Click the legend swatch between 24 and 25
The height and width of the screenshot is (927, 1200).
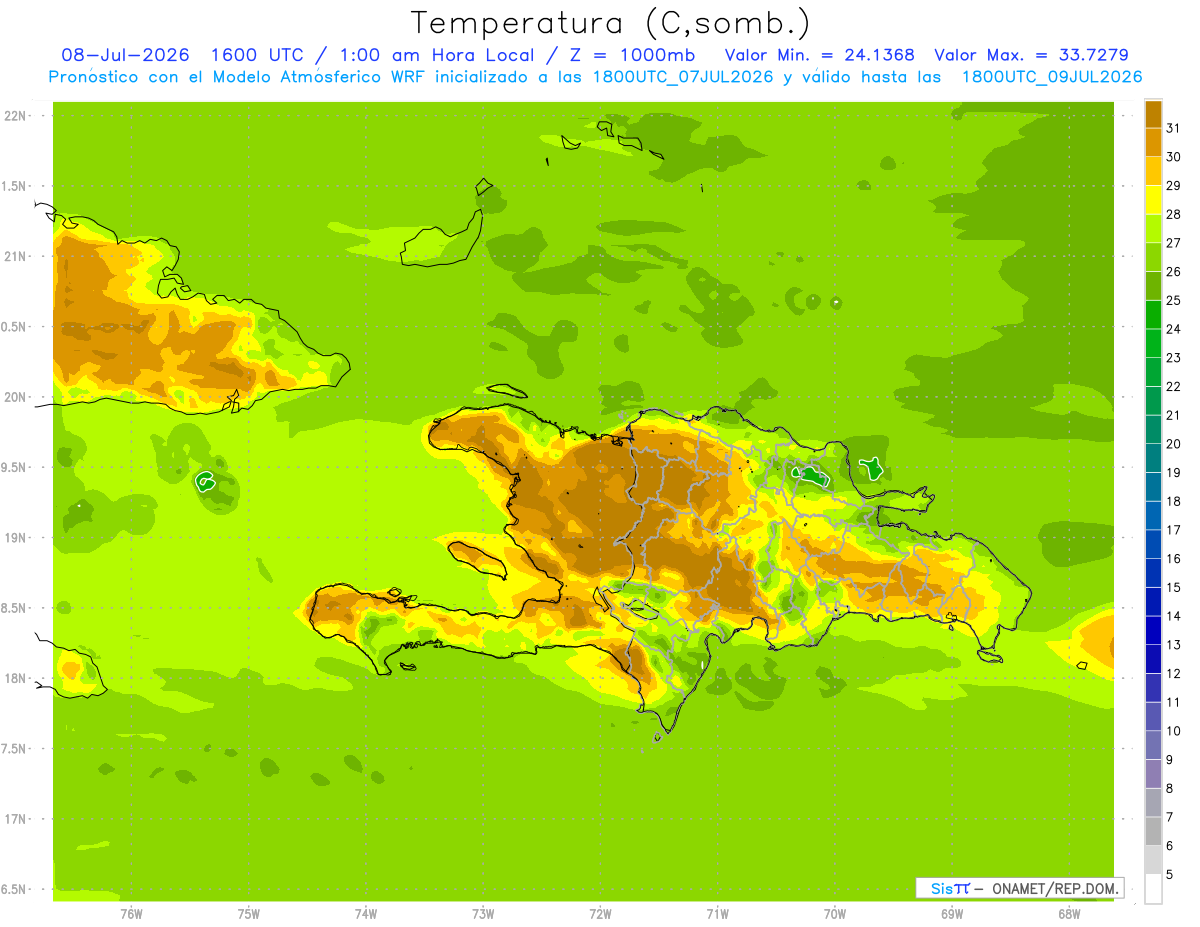tap(1153, 315)
